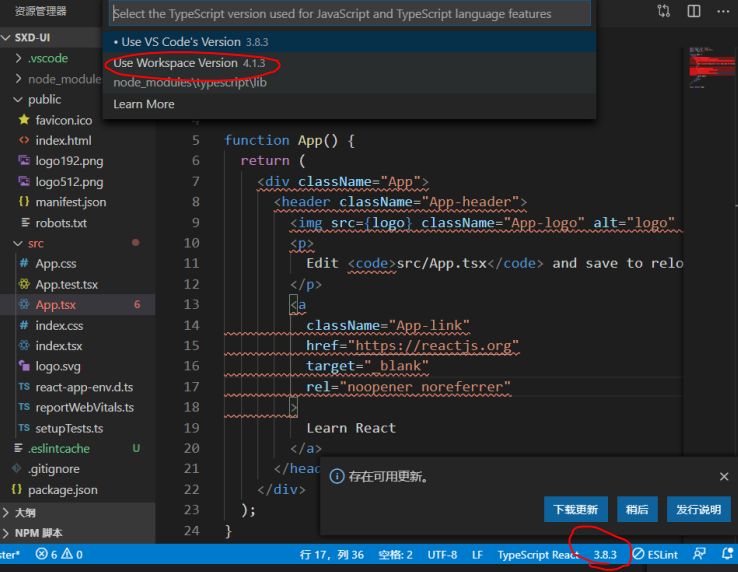Open errors and warnings count in status bar
The image size is (738, 572).
pos(59,554)
